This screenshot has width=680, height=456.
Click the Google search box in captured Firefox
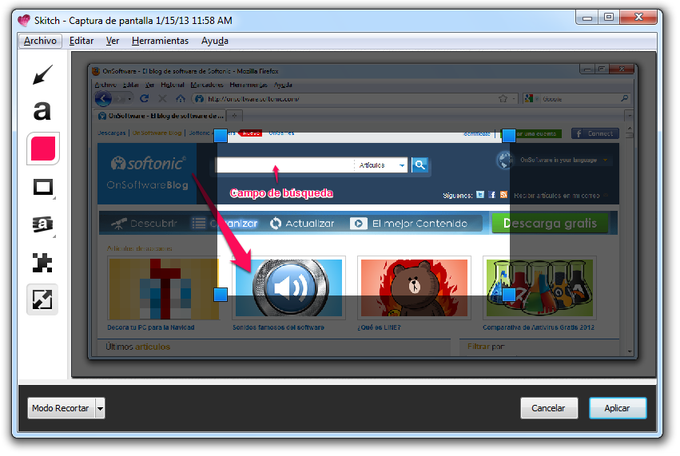pyautogui.click(x=576, y=99)
